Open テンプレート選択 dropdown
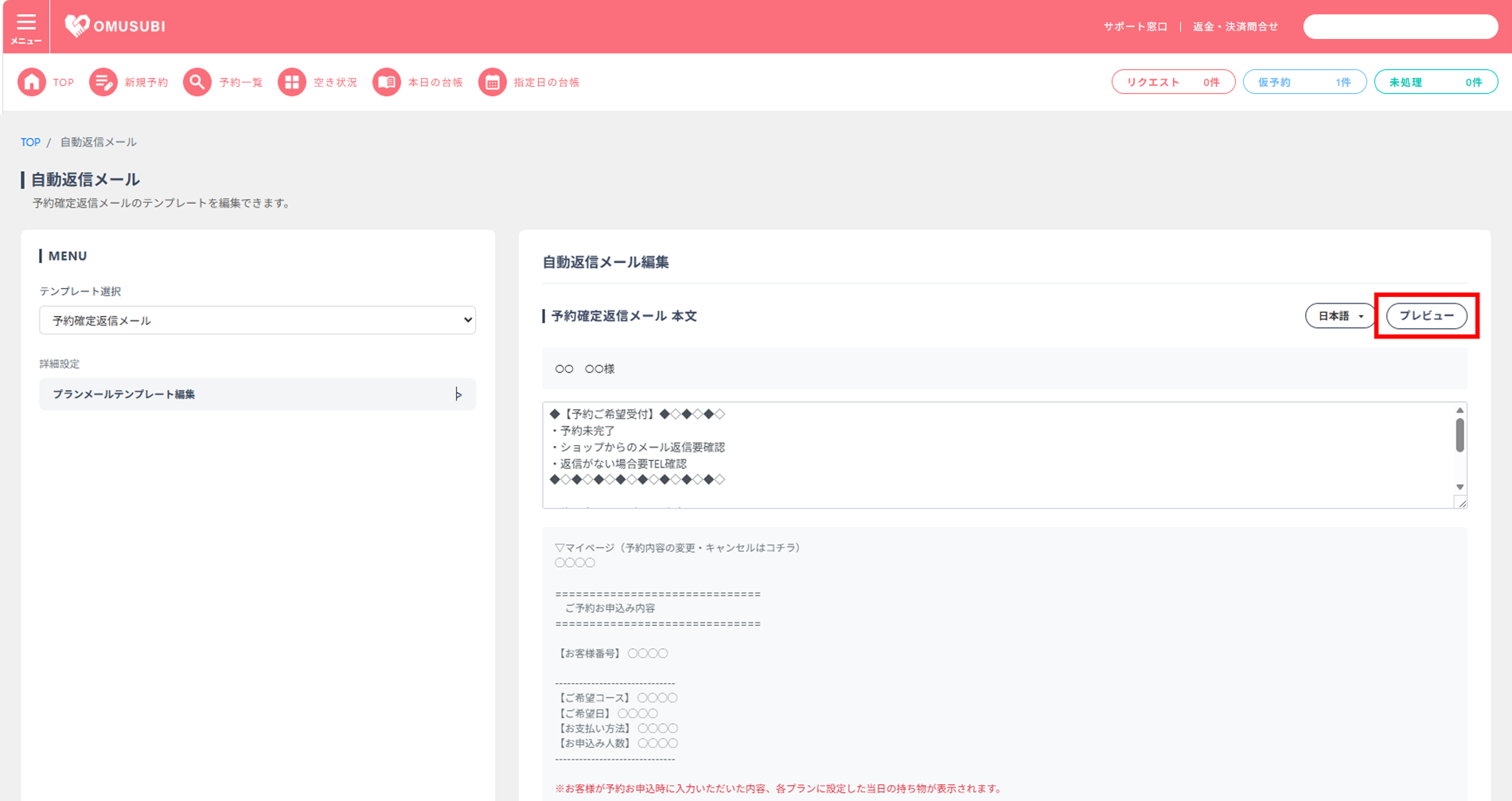This screenshot has height=801, width=1512. pyautogui.click(x=257, y=320)
